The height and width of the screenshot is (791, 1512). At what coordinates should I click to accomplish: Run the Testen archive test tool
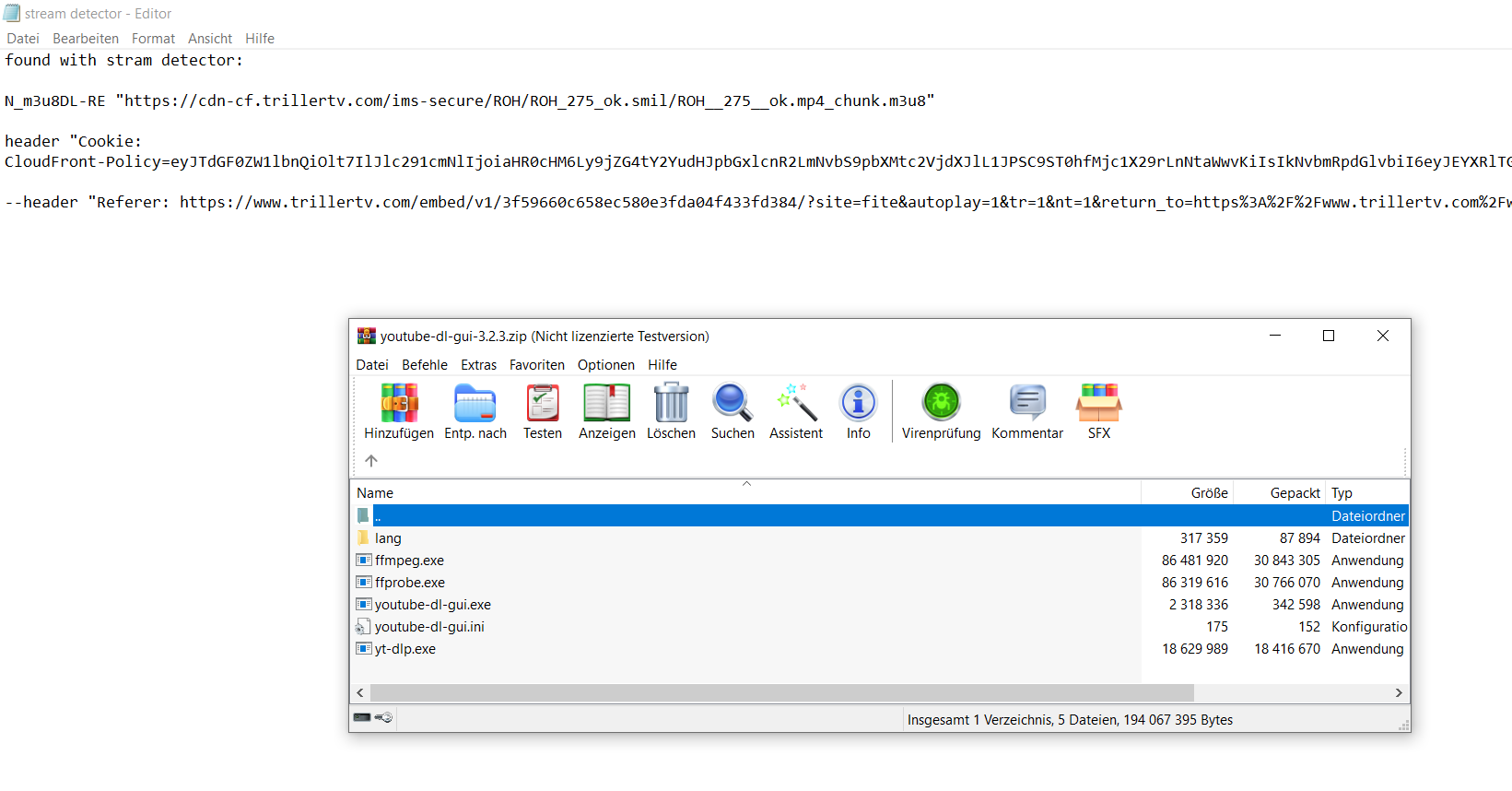[x=543, y=411]
